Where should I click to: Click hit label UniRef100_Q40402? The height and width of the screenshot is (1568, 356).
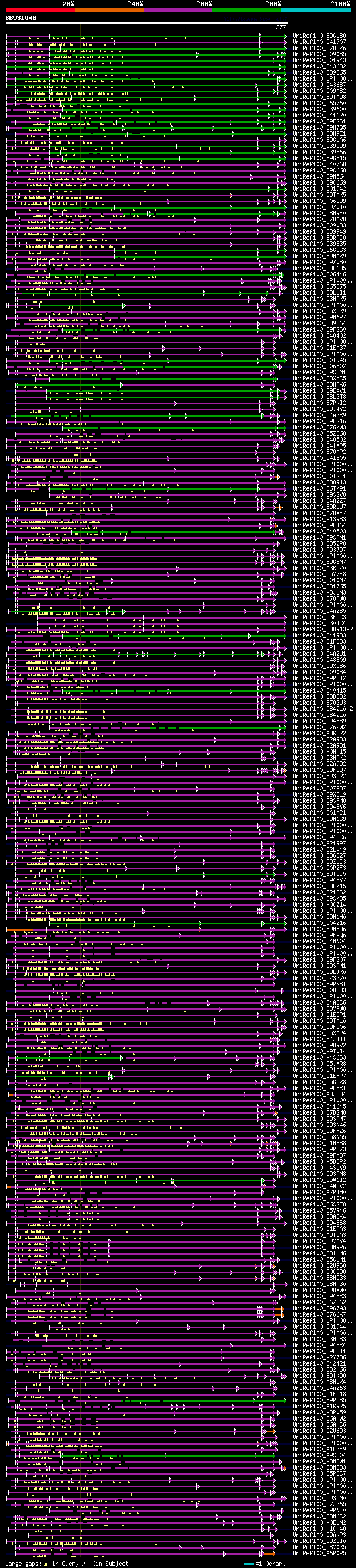[x=319, y=335]
